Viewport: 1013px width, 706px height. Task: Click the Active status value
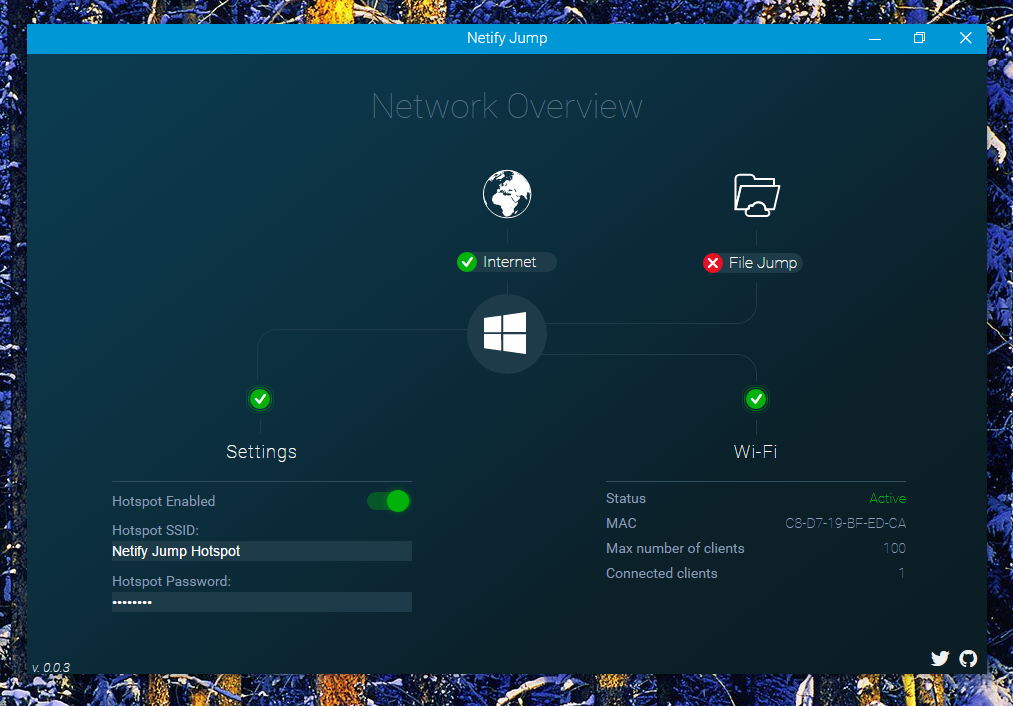888,499
